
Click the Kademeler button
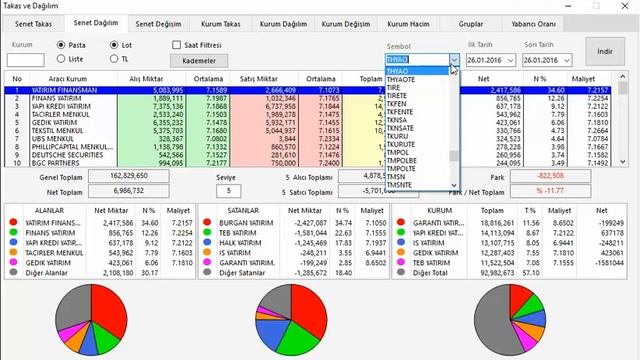click(x=199, y=61)
